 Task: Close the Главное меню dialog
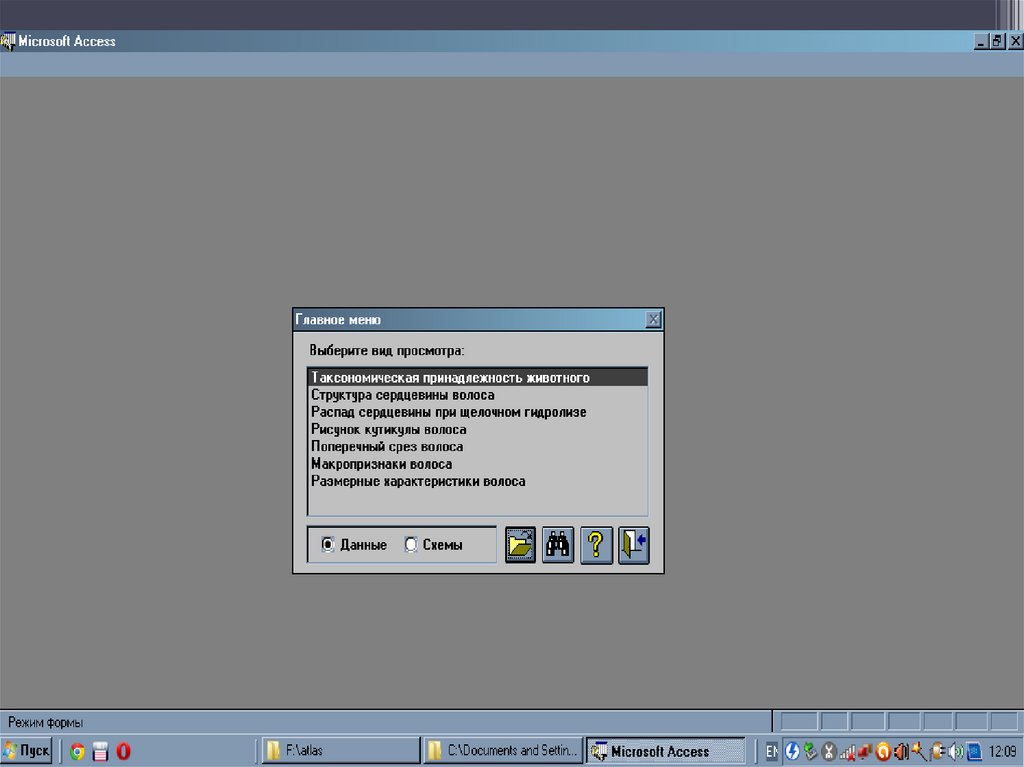[653, 319]
